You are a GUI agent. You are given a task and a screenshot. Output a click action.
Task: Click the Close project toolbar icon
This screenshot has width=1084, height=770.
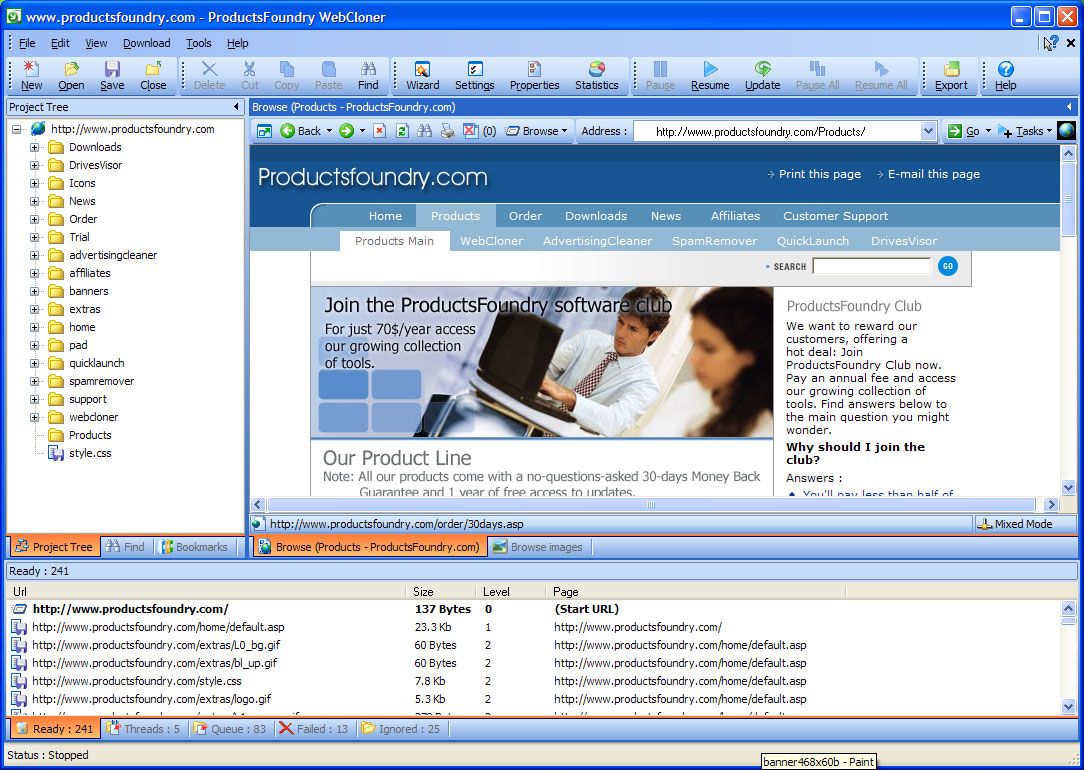(153, 75)
